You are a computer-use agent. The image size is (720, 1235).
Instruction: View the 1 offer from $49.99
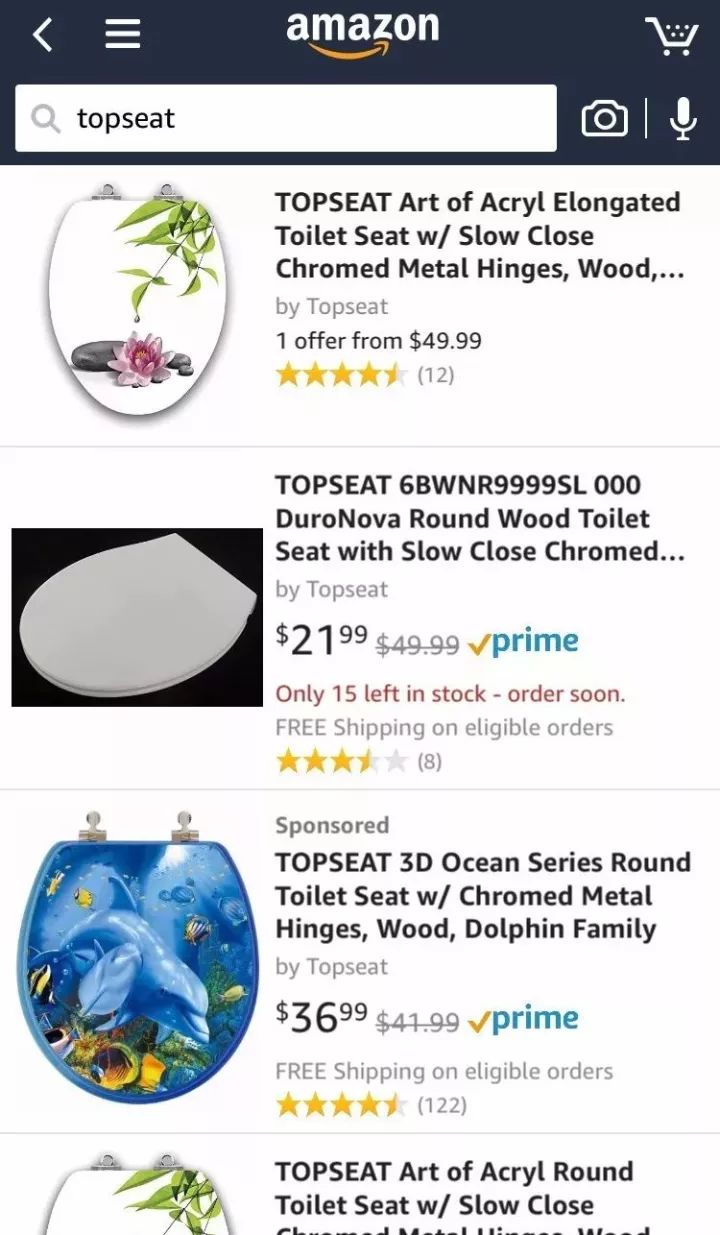378,340
